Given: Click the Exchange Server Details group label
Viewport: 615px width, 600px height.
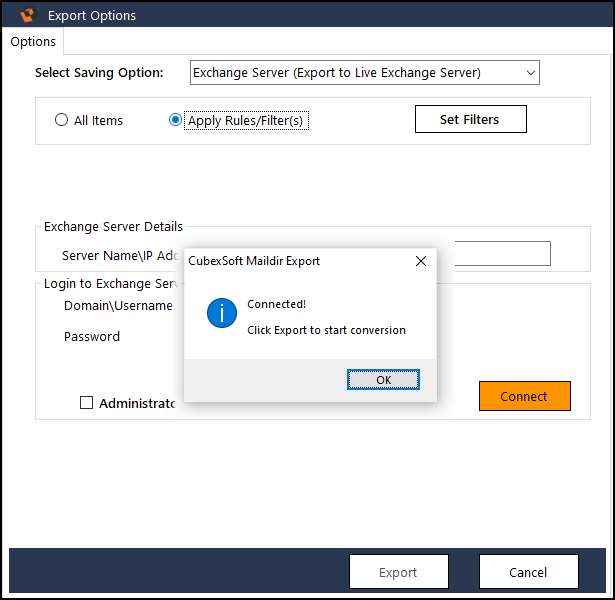Looking at the screenshot, I should tap(113, 227).
